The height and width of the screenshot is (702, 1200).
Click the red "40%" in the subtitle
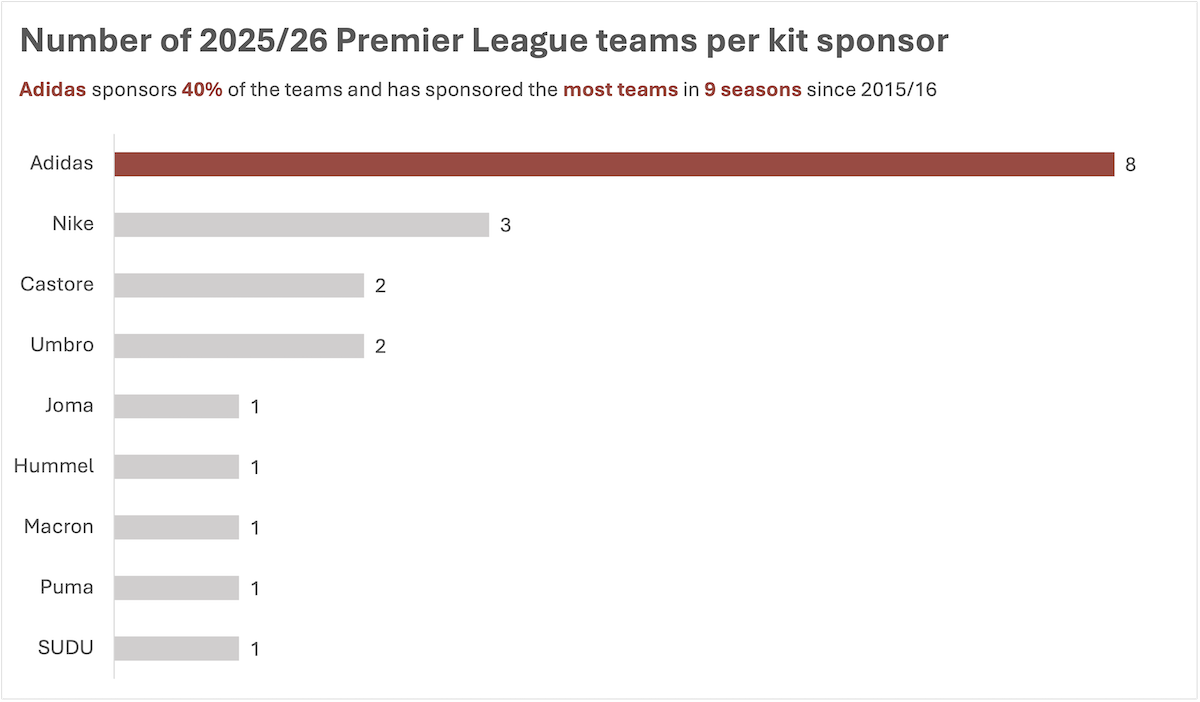pos(202,90)
